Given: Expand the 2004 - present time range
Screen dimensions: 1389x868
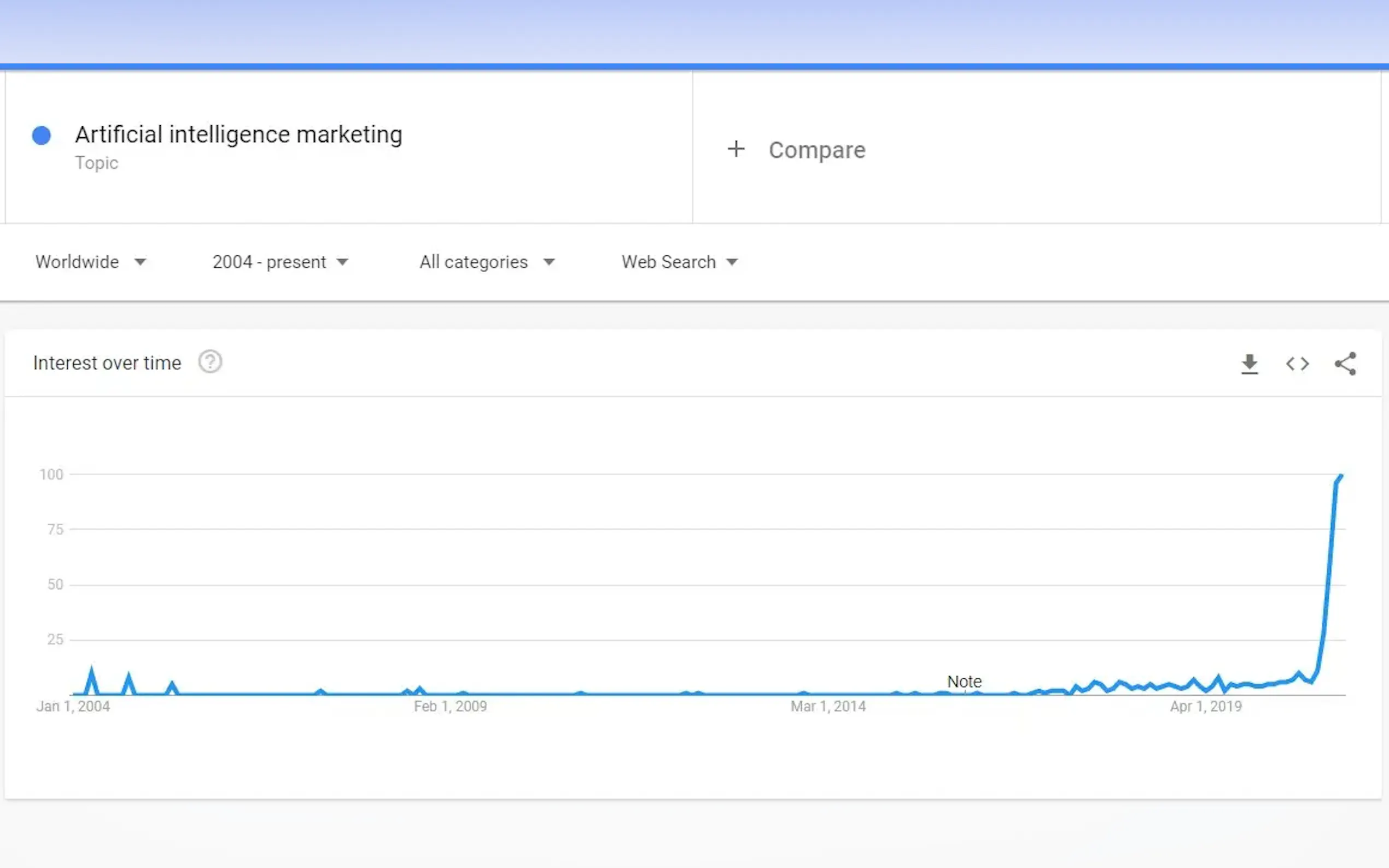Looking at the screenshot, I should (x=280, y=262).
